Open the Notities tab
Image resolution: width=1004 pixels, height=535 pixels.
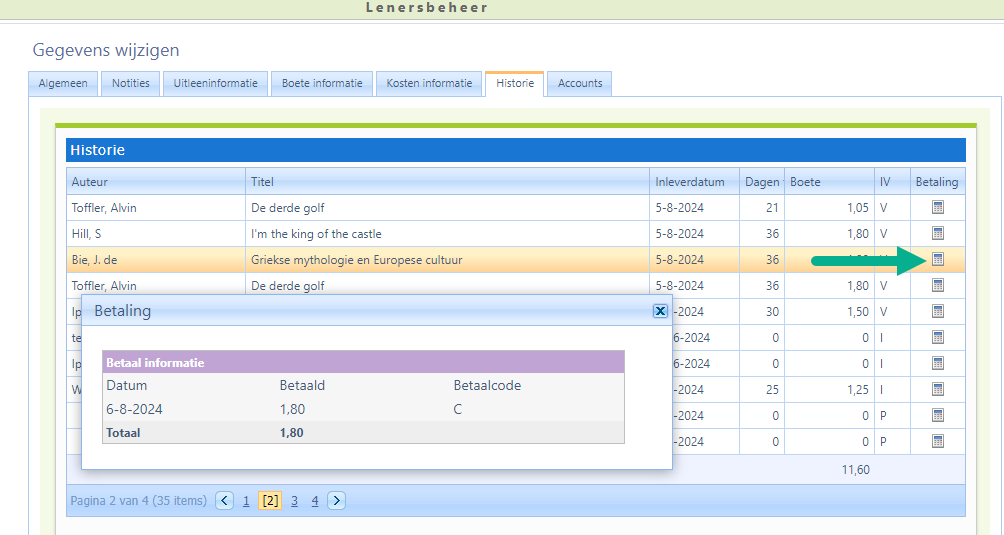[x=131, y=84]
